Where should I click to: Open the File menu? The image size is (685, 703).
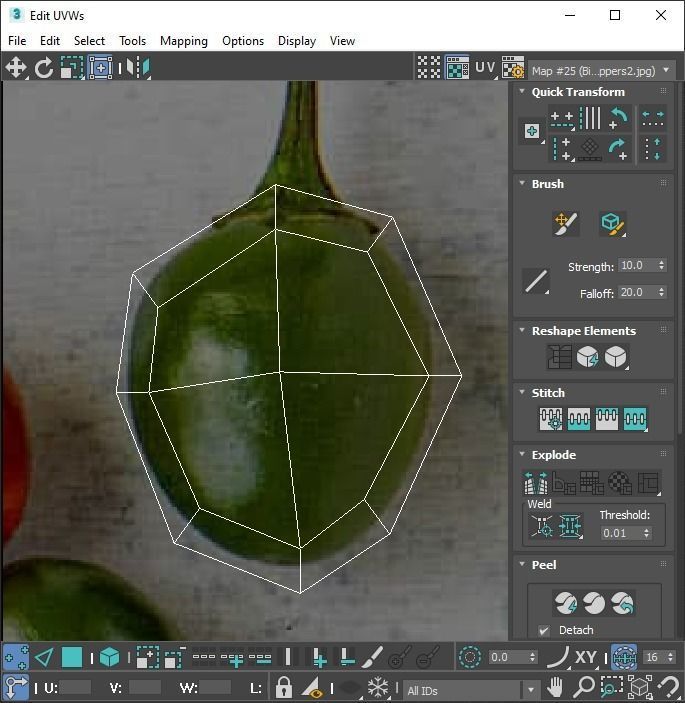coord(17,41)
